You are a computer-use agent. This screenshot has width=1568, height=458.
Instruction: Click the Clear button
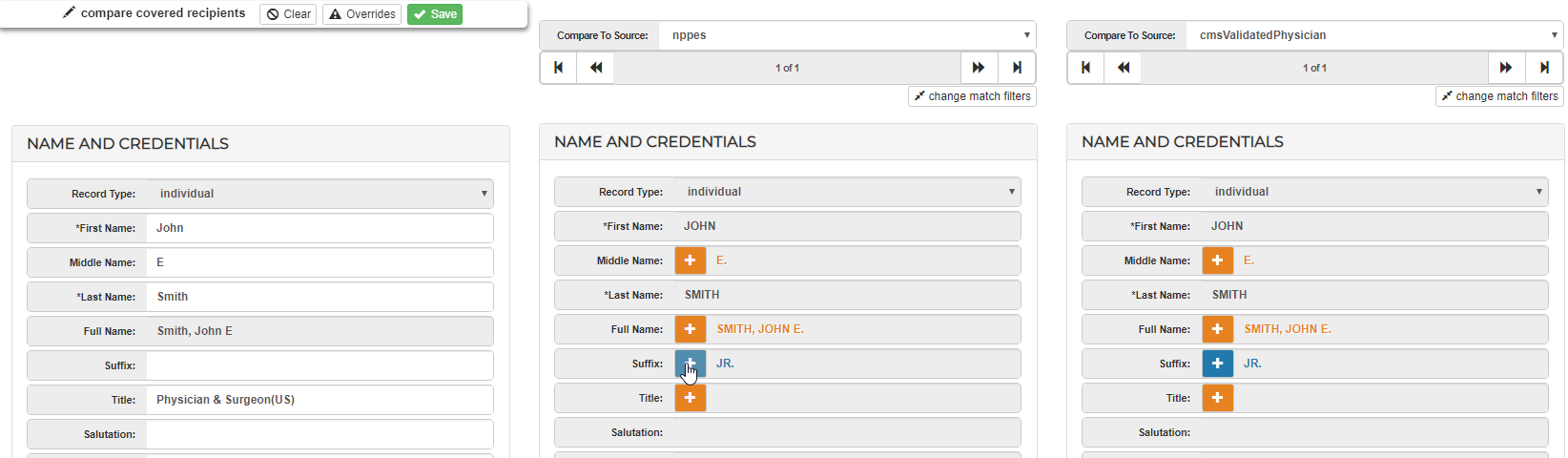288,14
